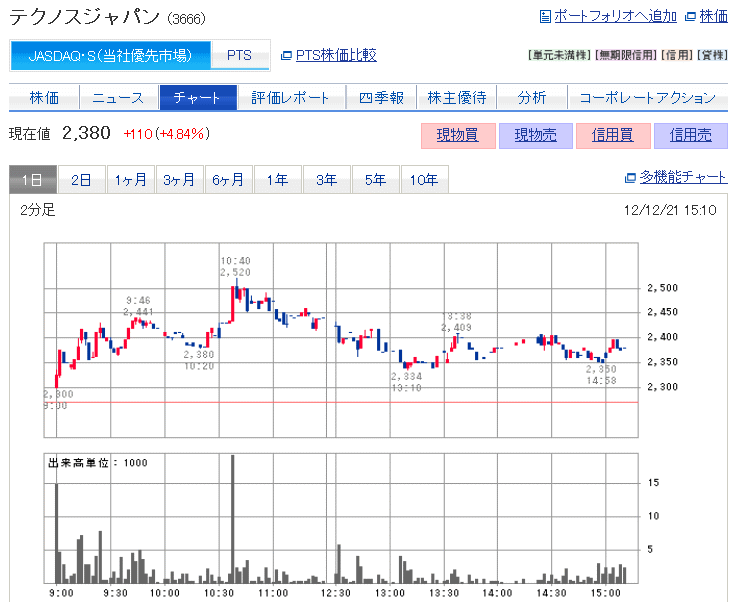Click the popup icon beside PTS株価比較
Viewport: 734px width, 602px height.
point(286,56)
